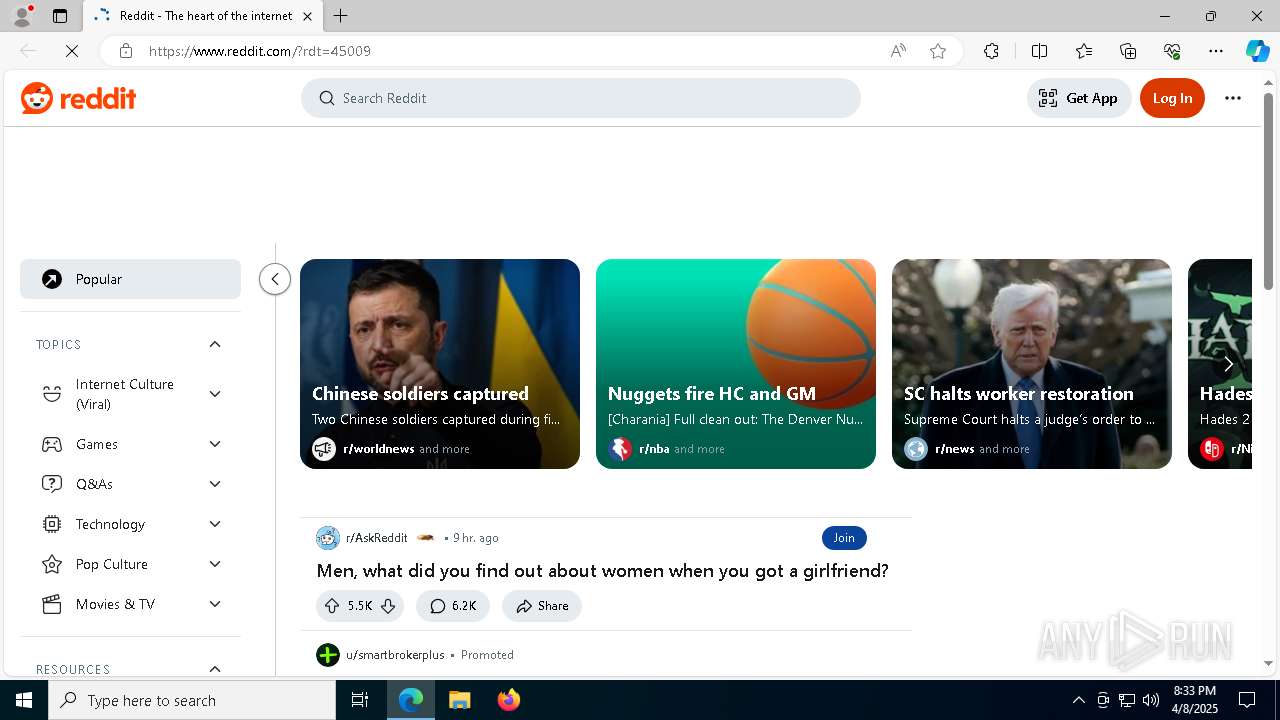Screen dimensions: 1280x720
Task: Open u/smartbrokerplus promoted profile
Action: 395,655
